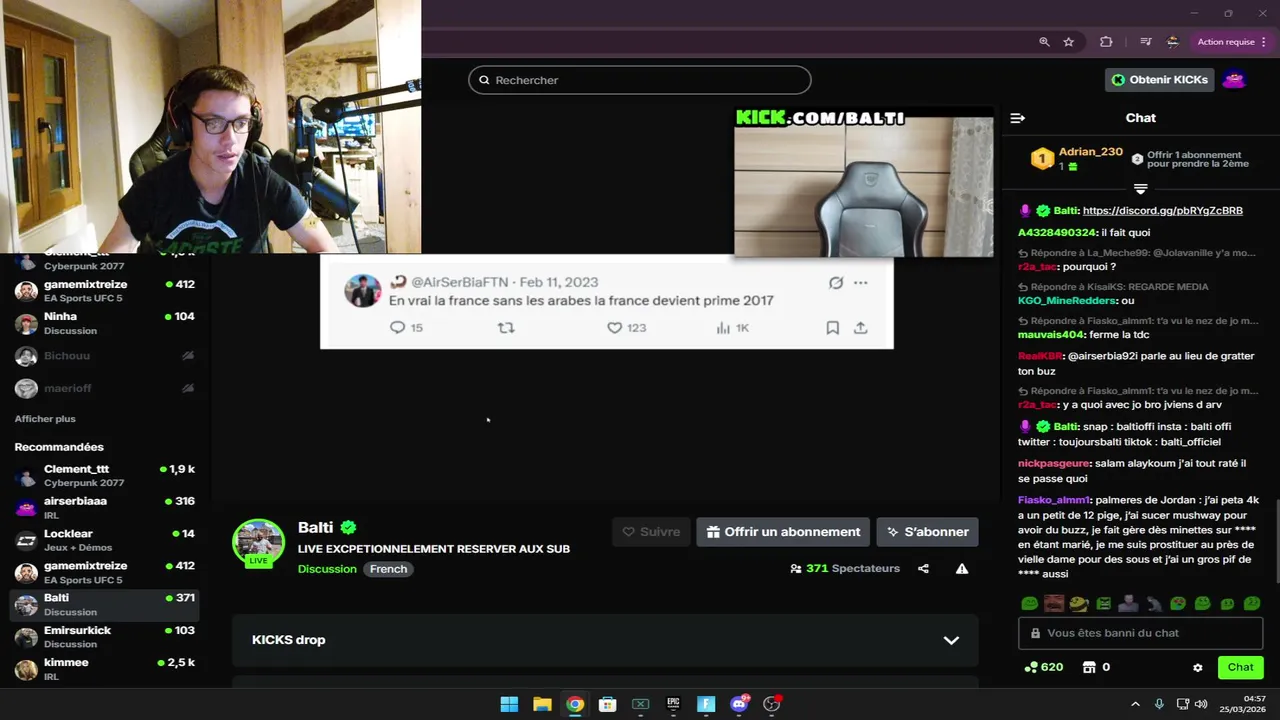The image size is (1280, 720).
Task: Open the airserbiaaa IRL channel in the sidebar
Action: 105,507
